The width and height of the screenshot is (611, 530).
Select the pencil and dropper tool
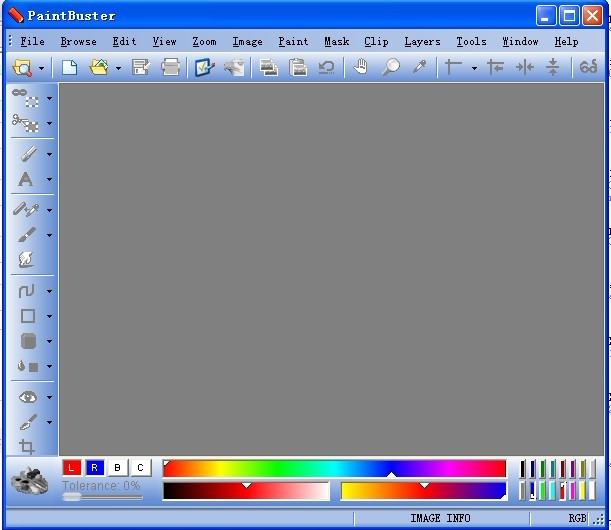pos(26,210)
